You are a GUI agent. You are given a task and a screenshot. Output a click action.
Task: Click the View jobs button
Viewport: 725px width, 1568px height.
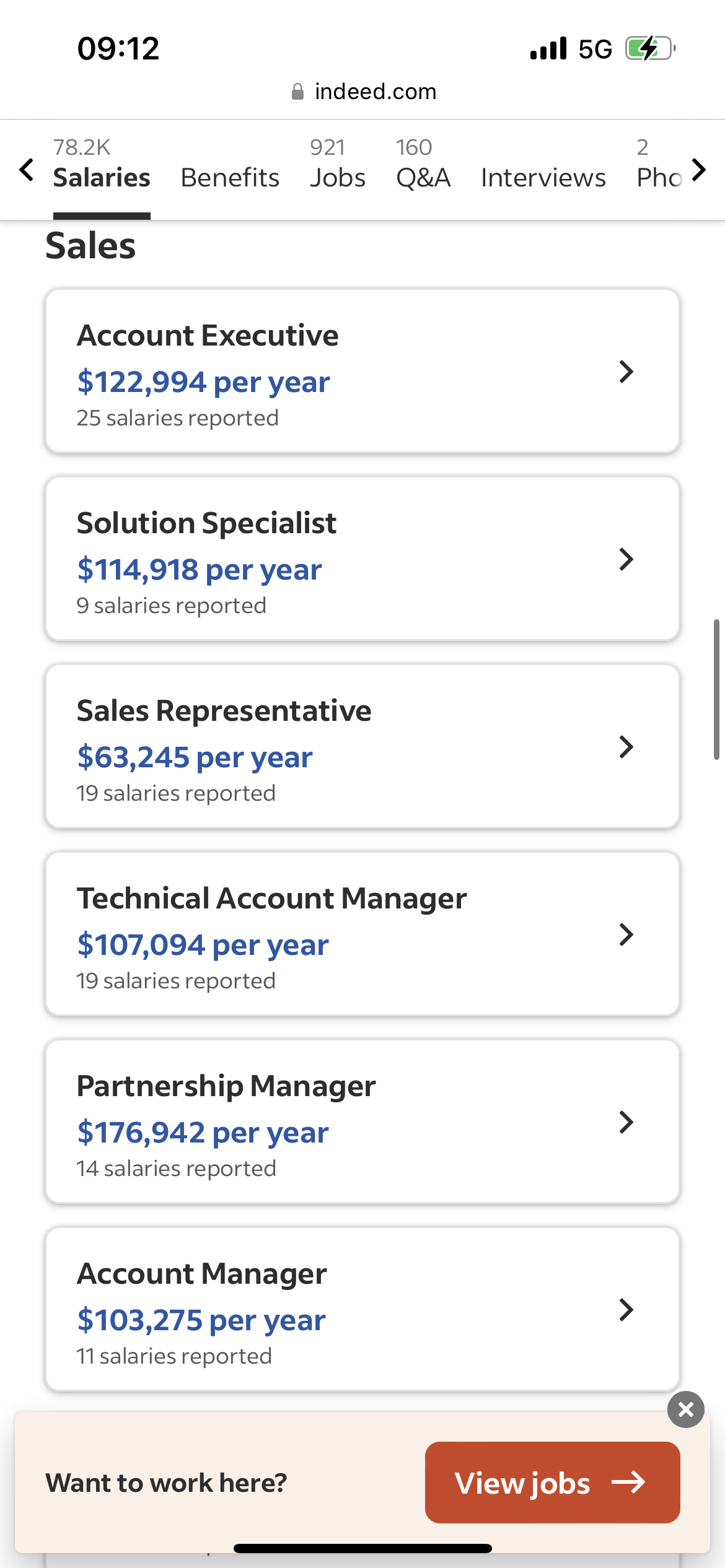[553, 1483]
